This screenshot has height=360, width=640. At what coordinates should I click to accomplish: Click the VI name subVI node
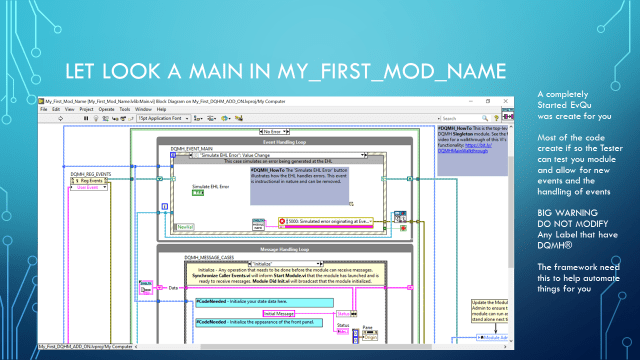(x=258, y=224)
